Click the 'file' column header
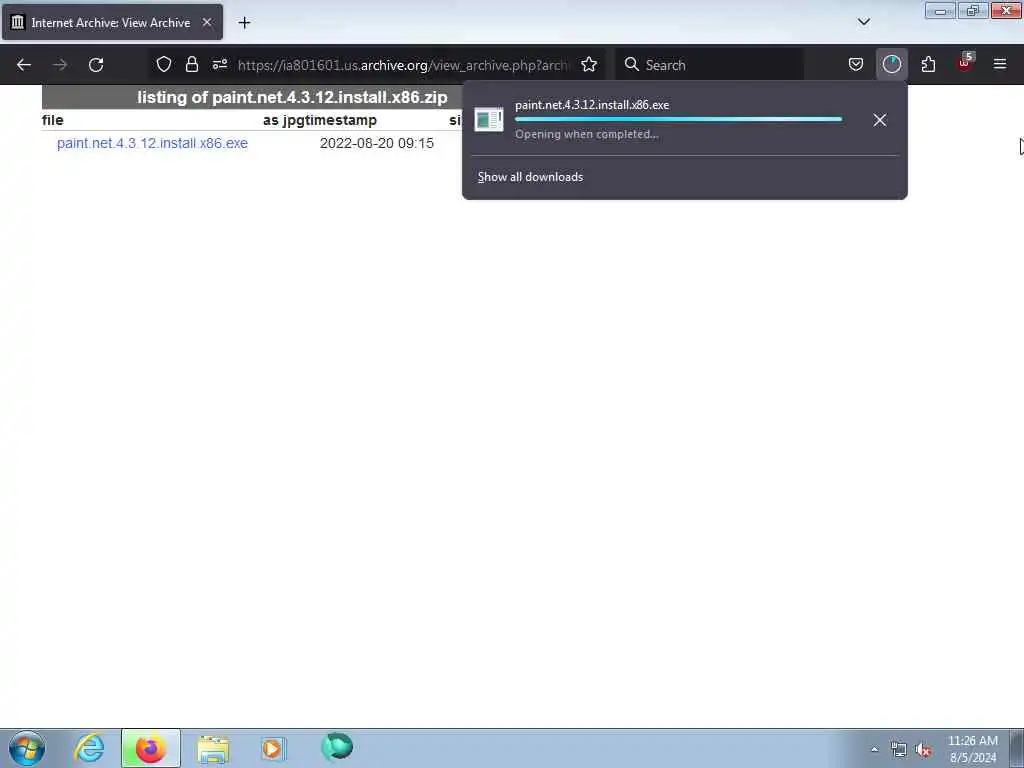 click(x=53, y=120)
